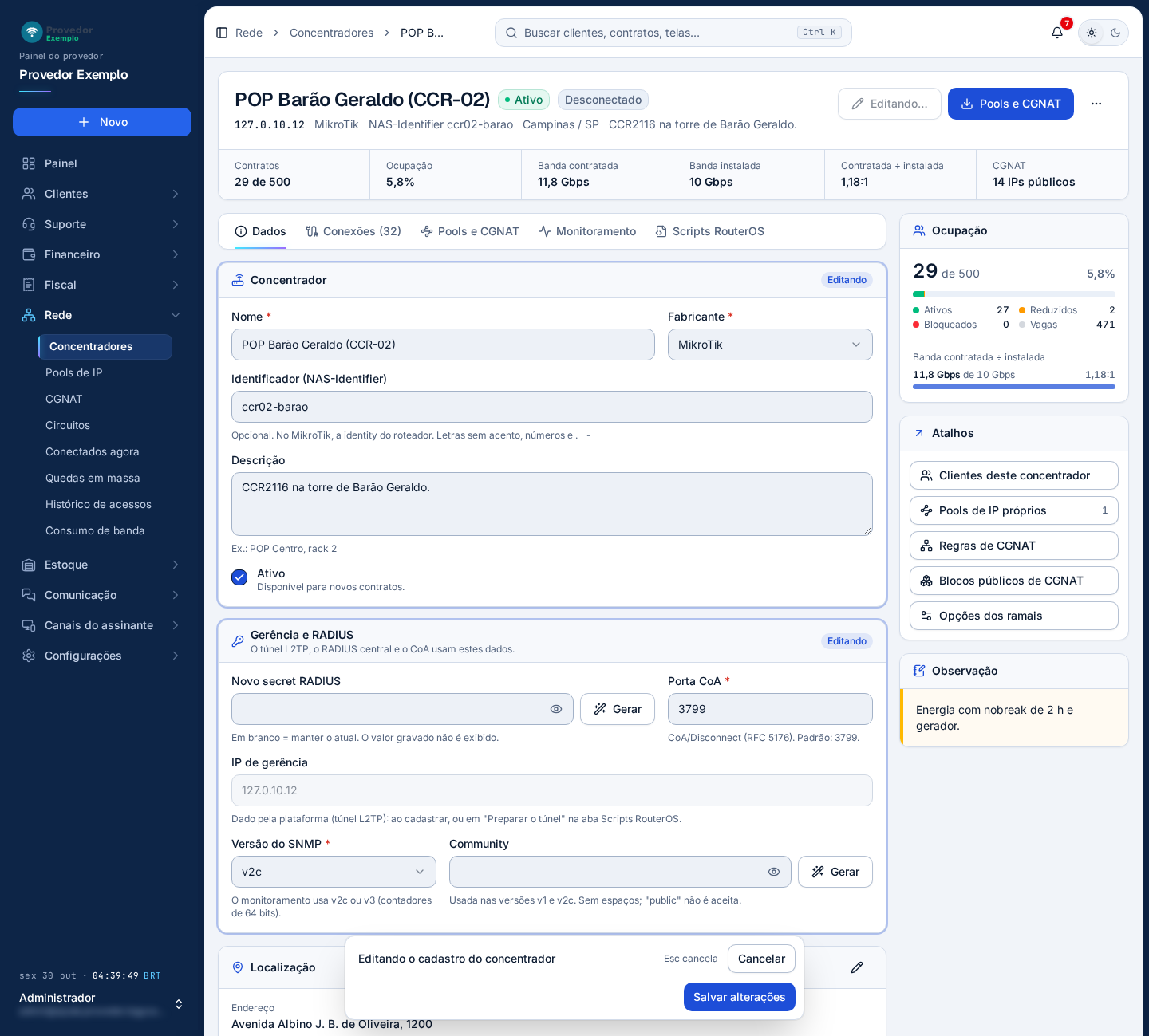Open Clientes deste concentrador shortcut
The width and height of the screenshot is (1149, 1036).
[x=1014, y=475]
